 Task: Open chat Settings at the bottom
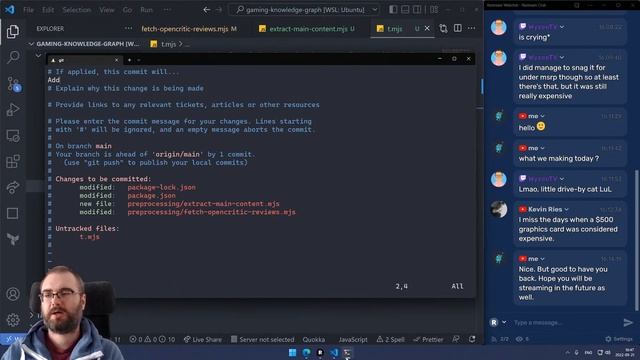click(x=619, y=339)
